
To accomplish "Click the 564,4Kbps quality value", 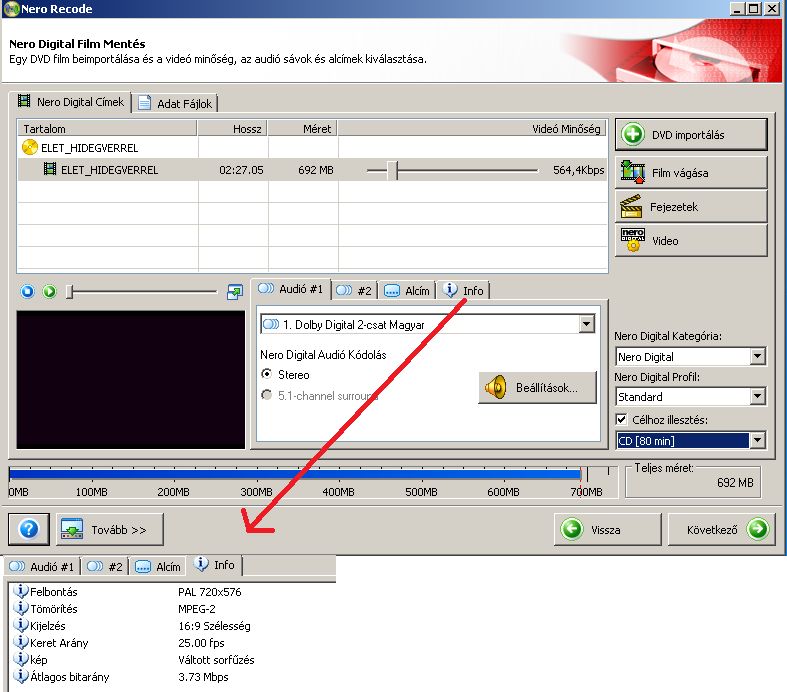I will coord(579,170).
